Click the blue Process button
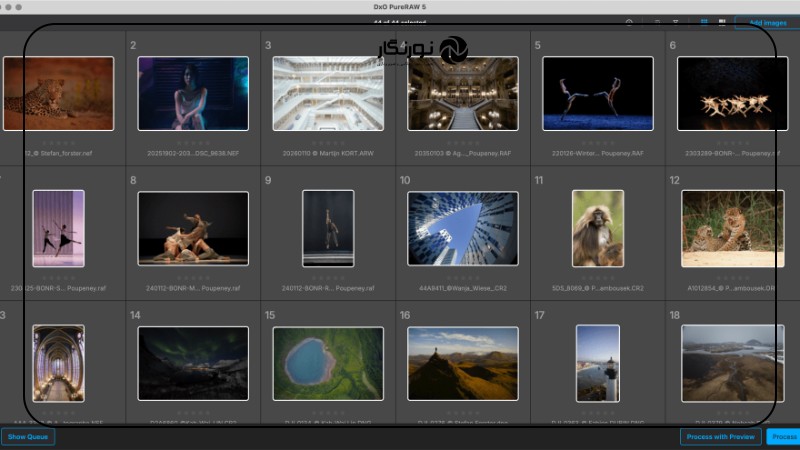Screen dimensions: 800x450 pos(783,437)
